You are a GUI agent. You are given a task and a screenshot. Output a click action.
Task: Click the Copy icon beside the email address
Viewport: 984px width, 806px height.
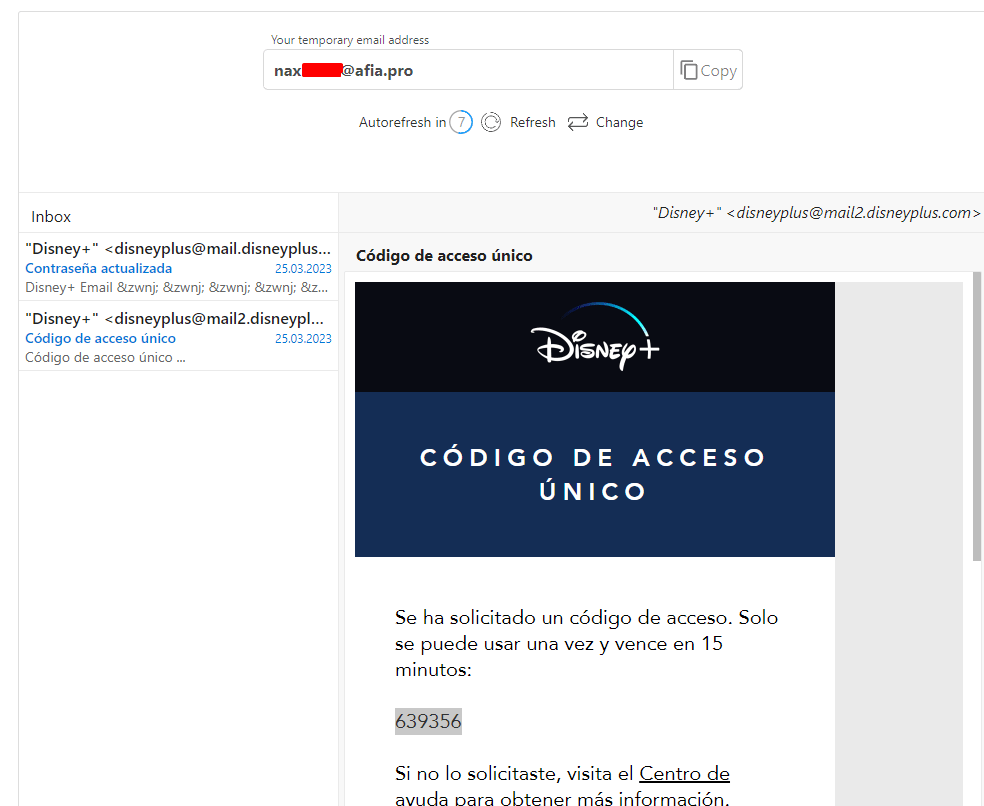click(x=688, y=70)
